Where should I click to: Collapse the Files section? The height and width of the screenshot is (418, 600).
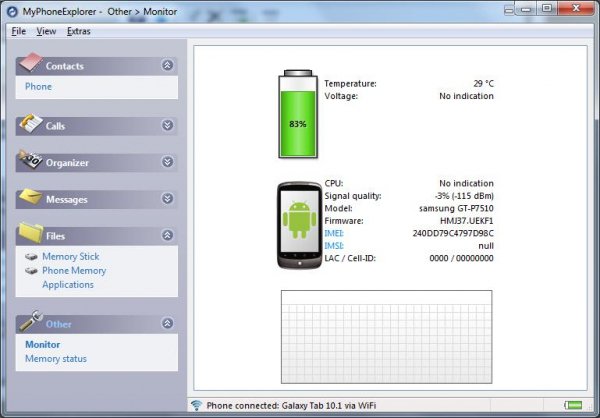point(167,235)
